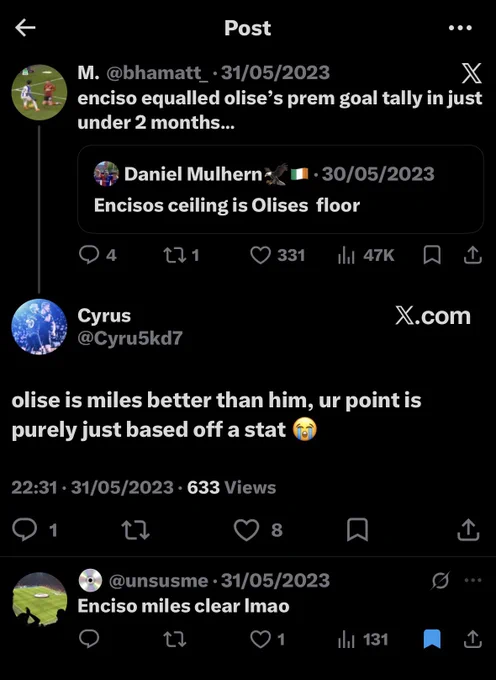Open the @unsusme username link
496x680 pixels.
[x=158, y=581]
